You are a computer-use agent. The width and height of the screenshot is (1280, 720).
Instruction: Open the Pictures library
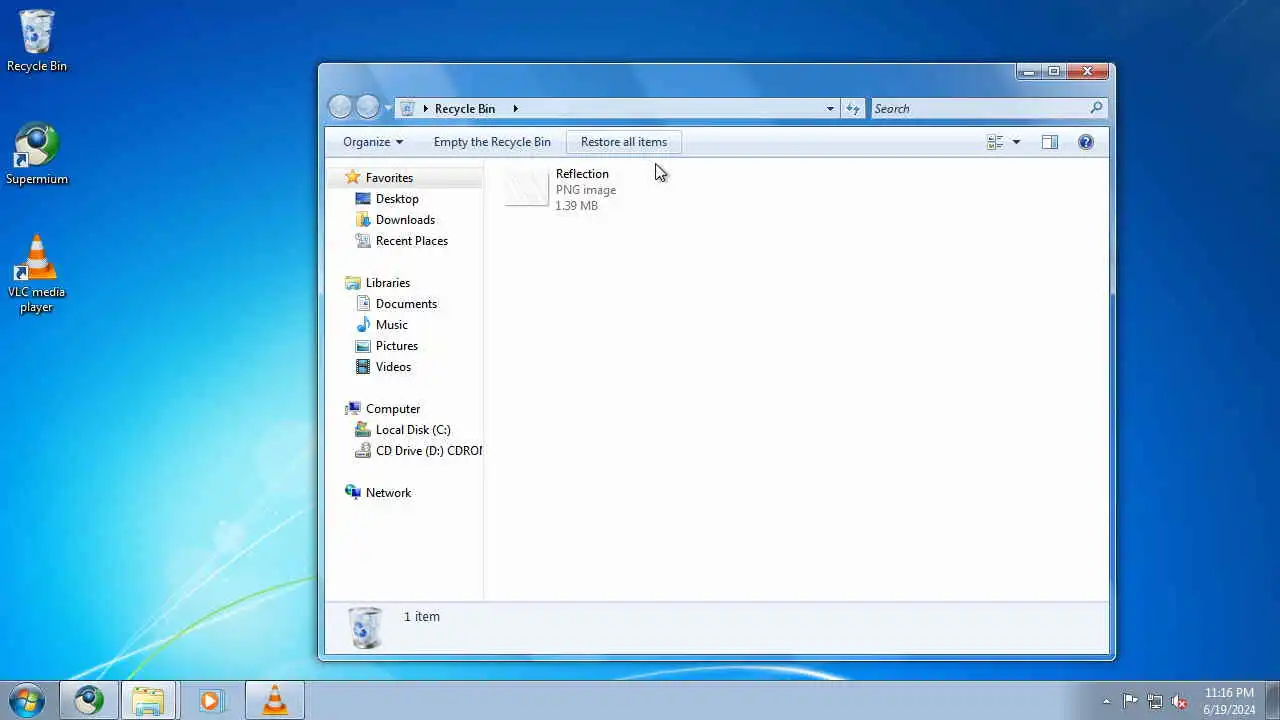pyautogui.click(x=397, y=346)
